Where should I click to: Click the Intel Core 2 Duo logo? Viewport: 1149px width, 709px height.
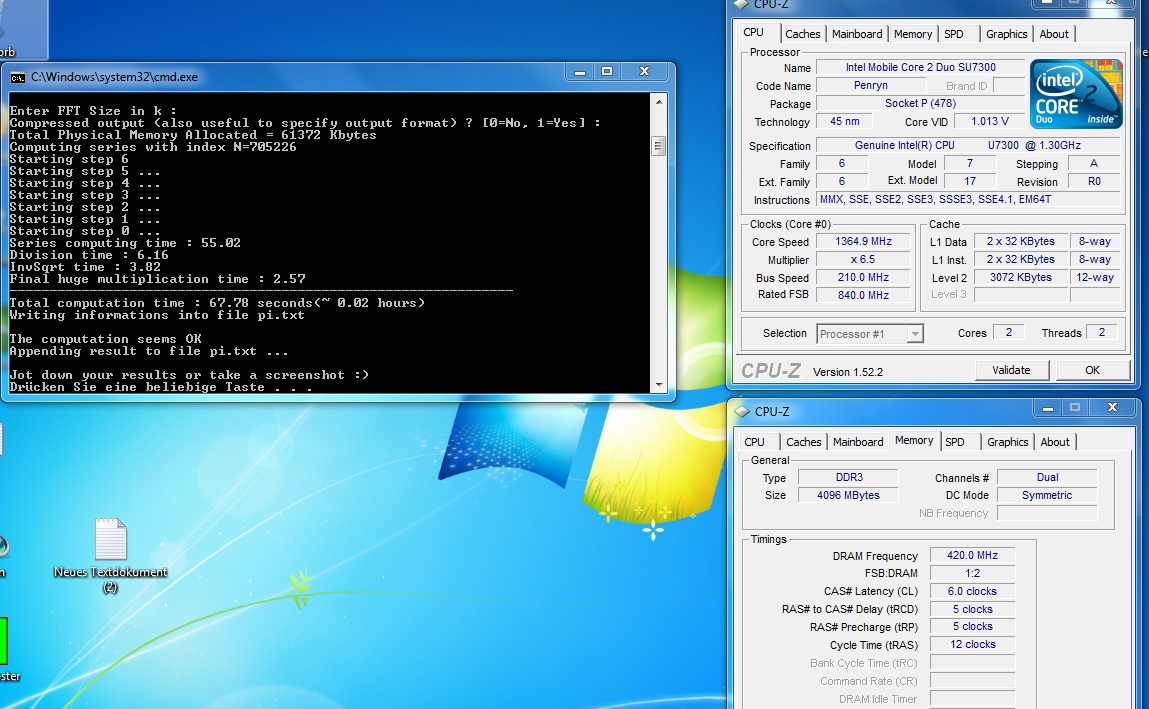click(1076, 94)
